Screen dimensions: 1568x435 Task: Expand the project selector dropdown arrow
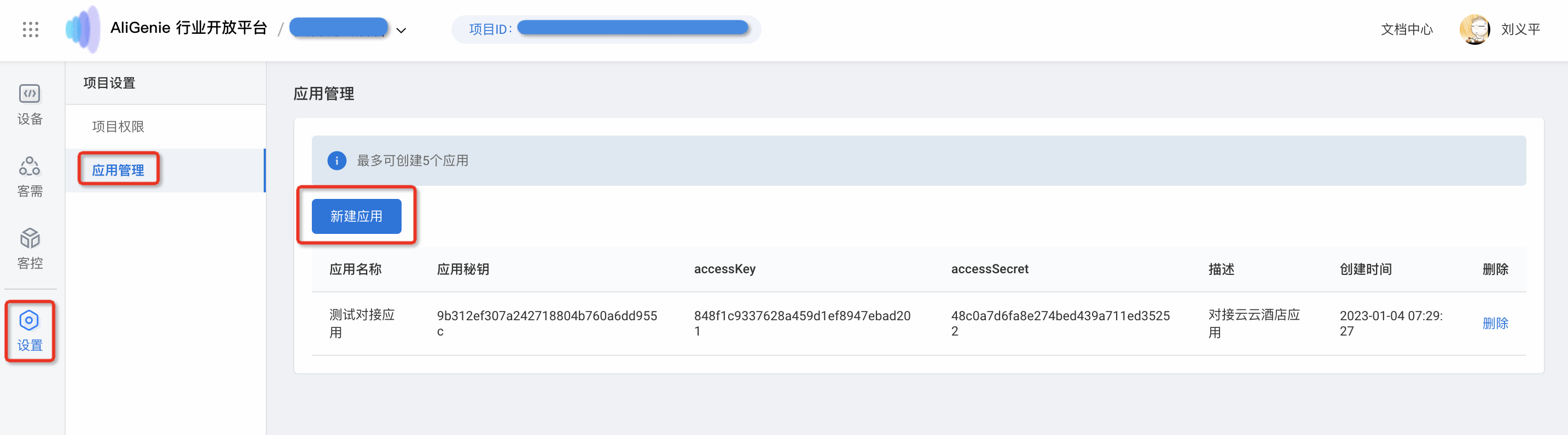(401, 31)
